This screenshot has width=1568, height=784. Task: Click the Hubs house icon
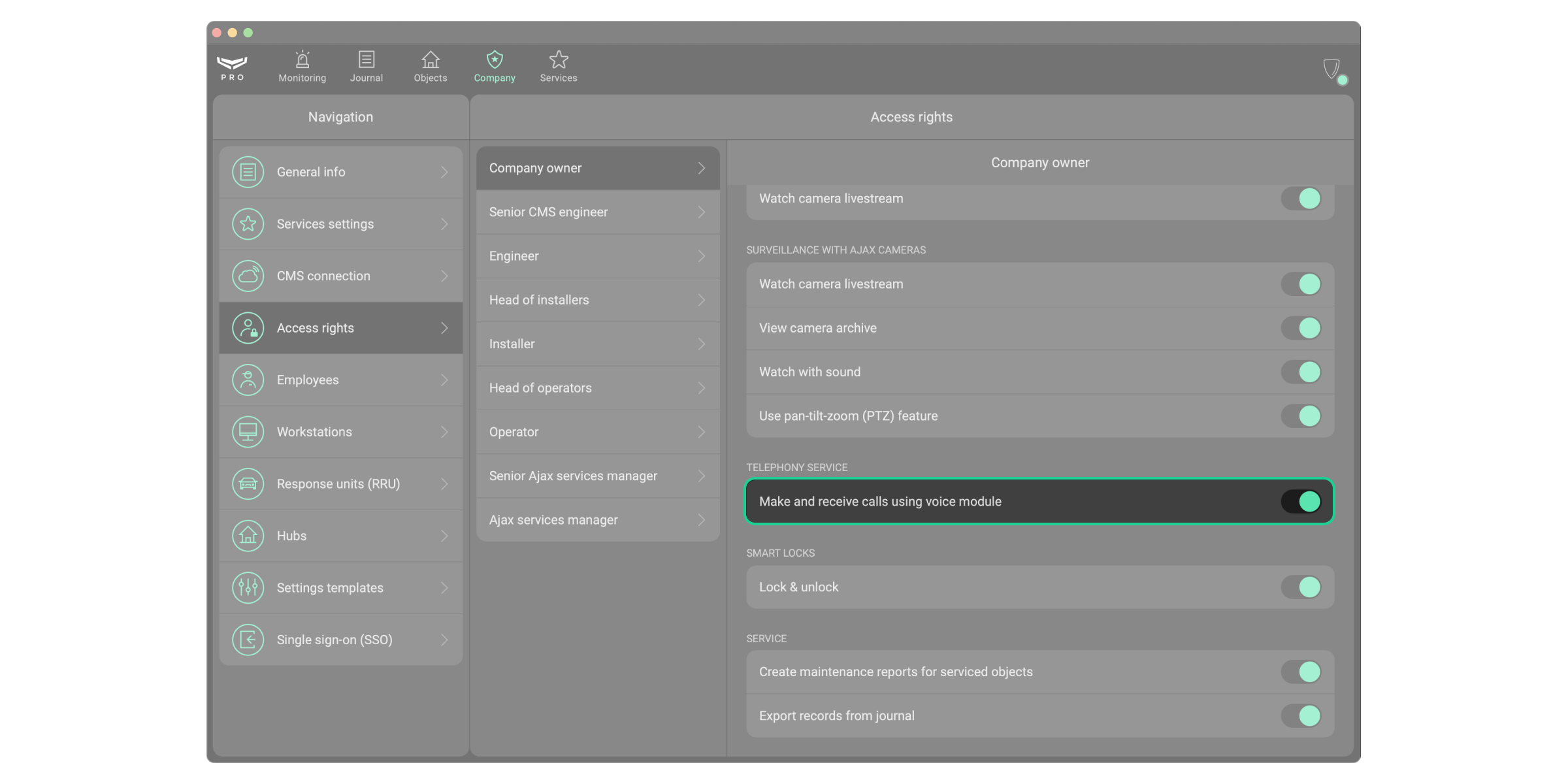coord(248,536)
